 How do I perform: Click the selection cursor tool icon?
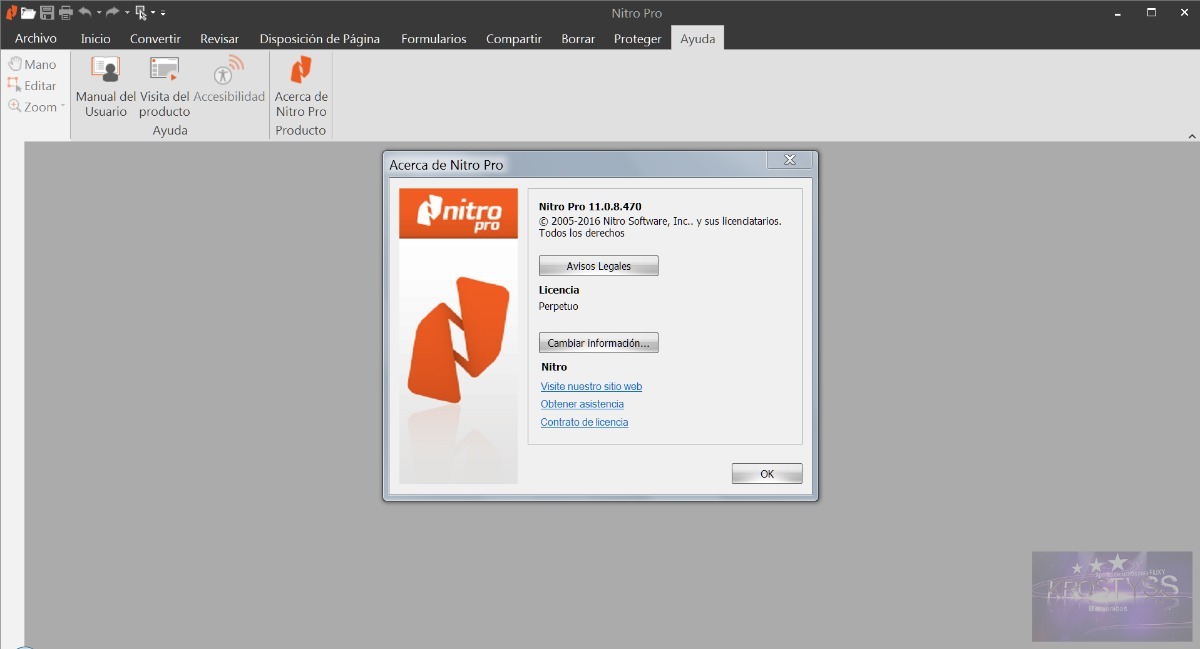pos(141,13)
